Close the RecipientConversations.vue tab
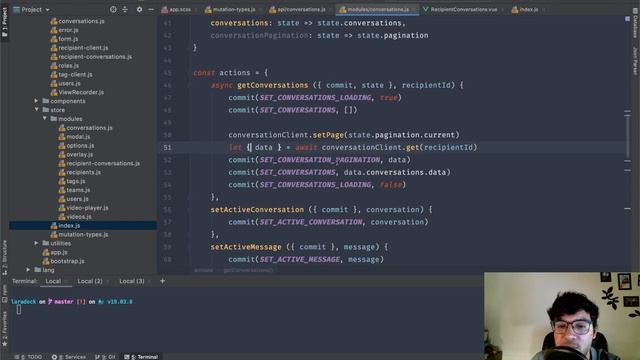Viewport: 640px width, 360px height. (502, 9)
